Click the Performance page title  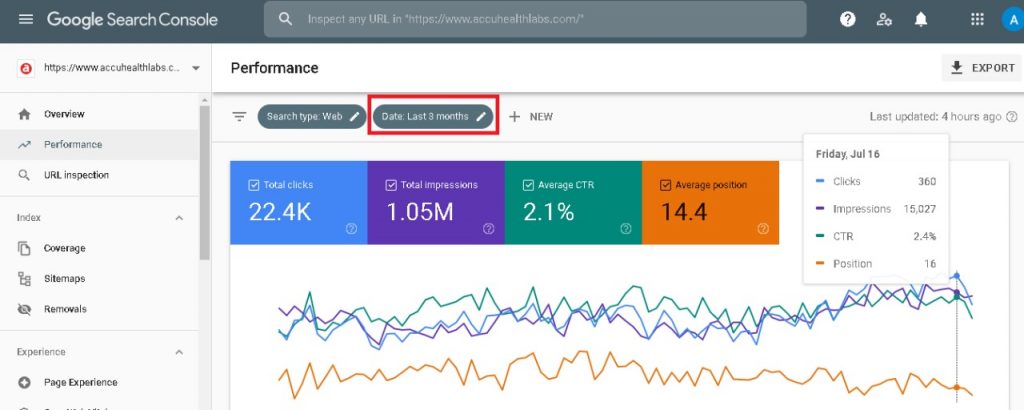274,68
